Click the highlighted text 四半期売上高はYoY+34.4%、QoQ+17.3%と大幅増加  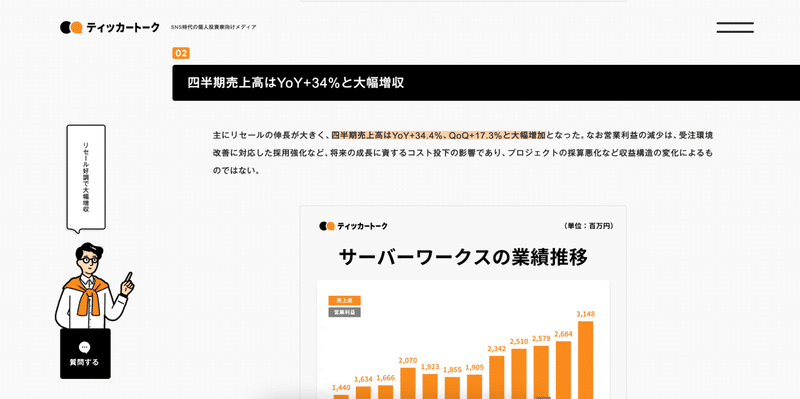click(x=439, y=135)
